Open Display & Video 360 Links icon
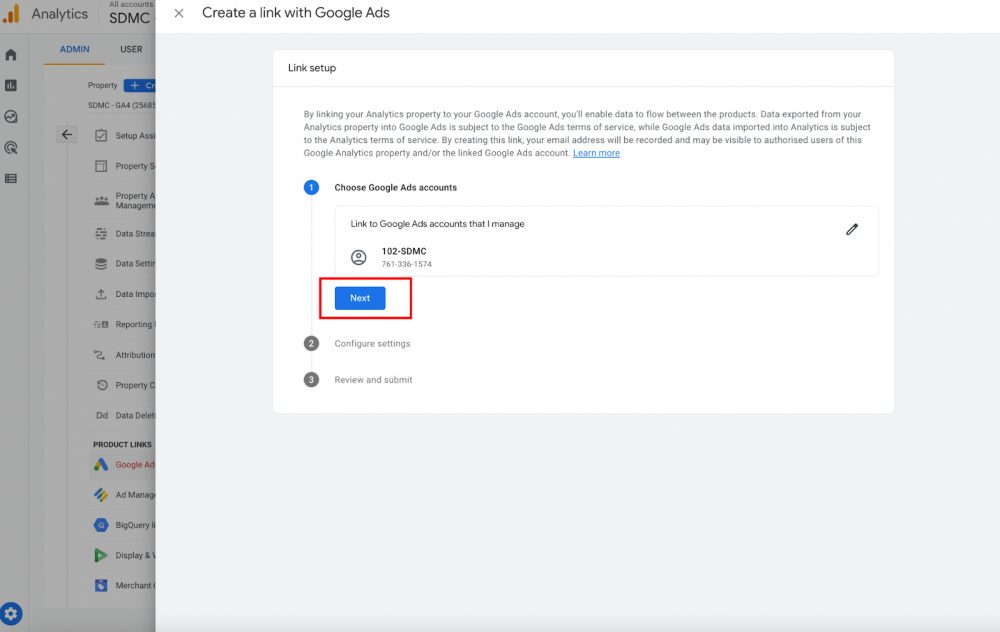Screen dimensions: 1000x632 coord(101,555)
